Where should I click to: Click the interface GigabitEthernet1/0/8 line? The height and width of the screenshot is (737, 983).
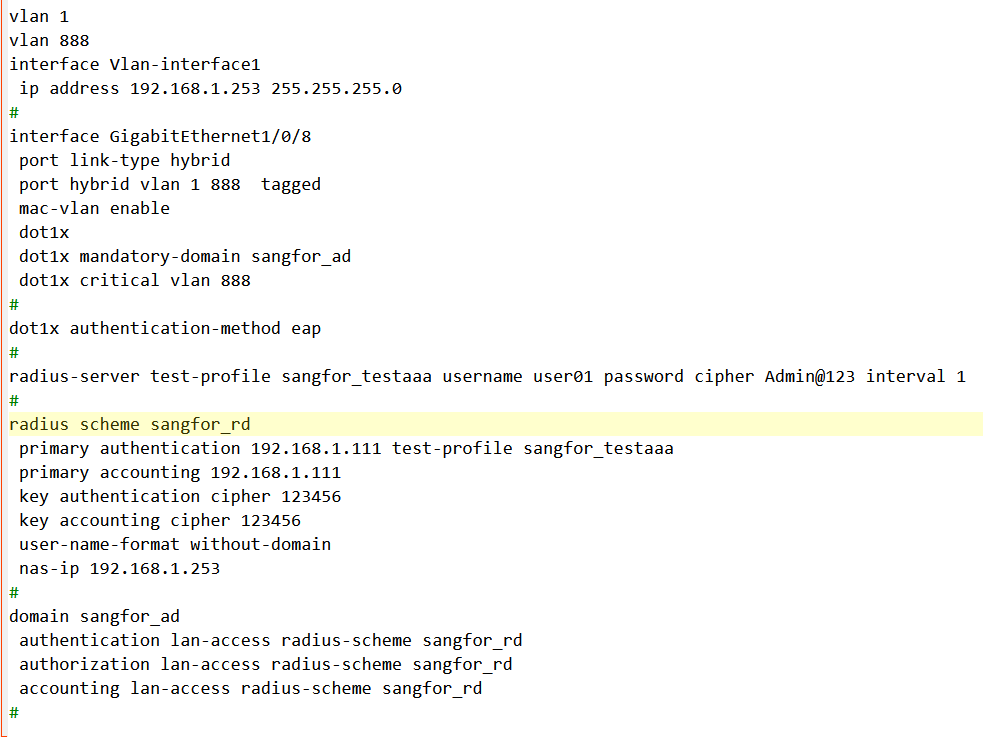[x=160, y=136]
